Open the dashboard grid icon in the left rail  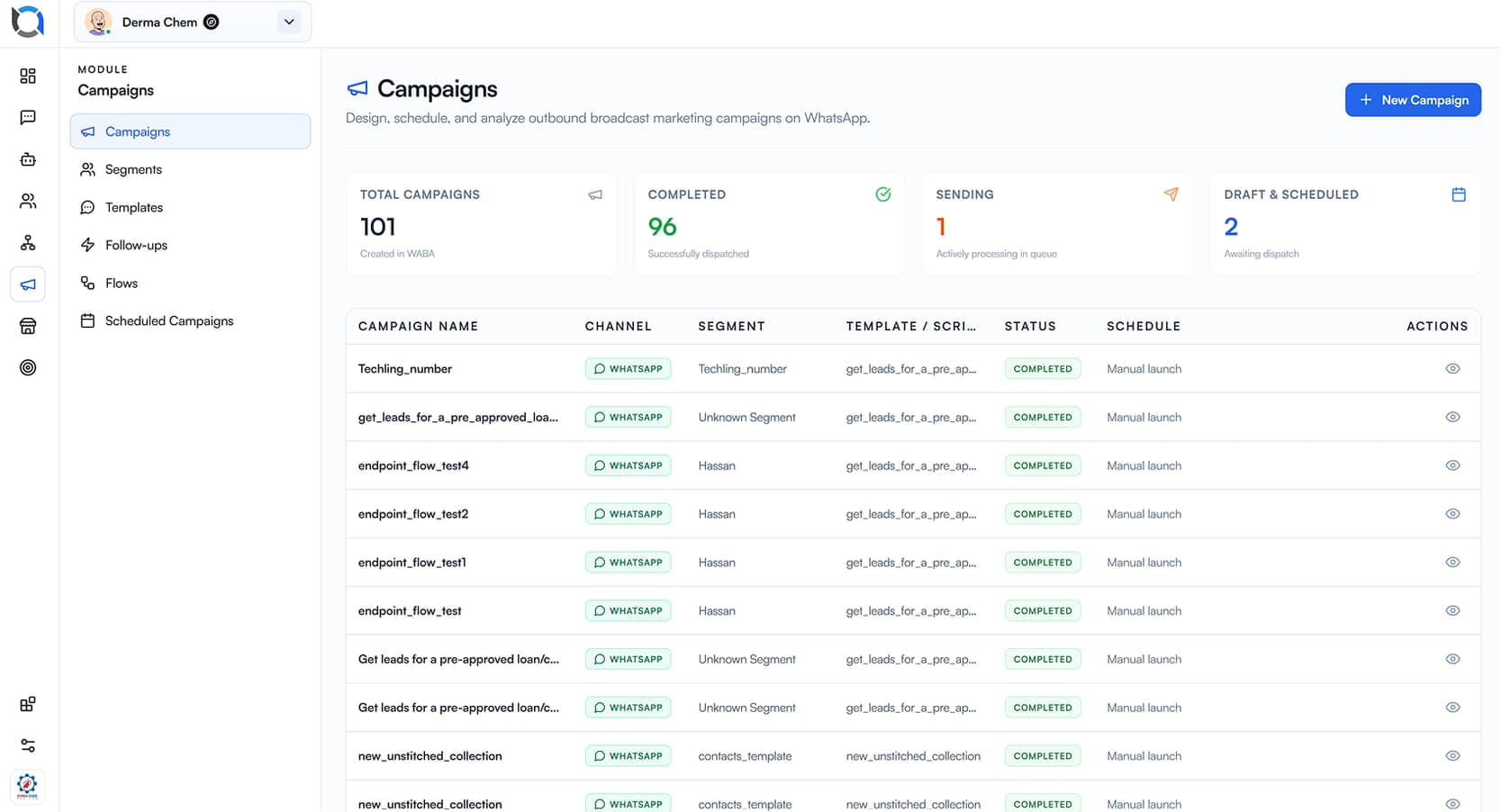tap(28, 76)
